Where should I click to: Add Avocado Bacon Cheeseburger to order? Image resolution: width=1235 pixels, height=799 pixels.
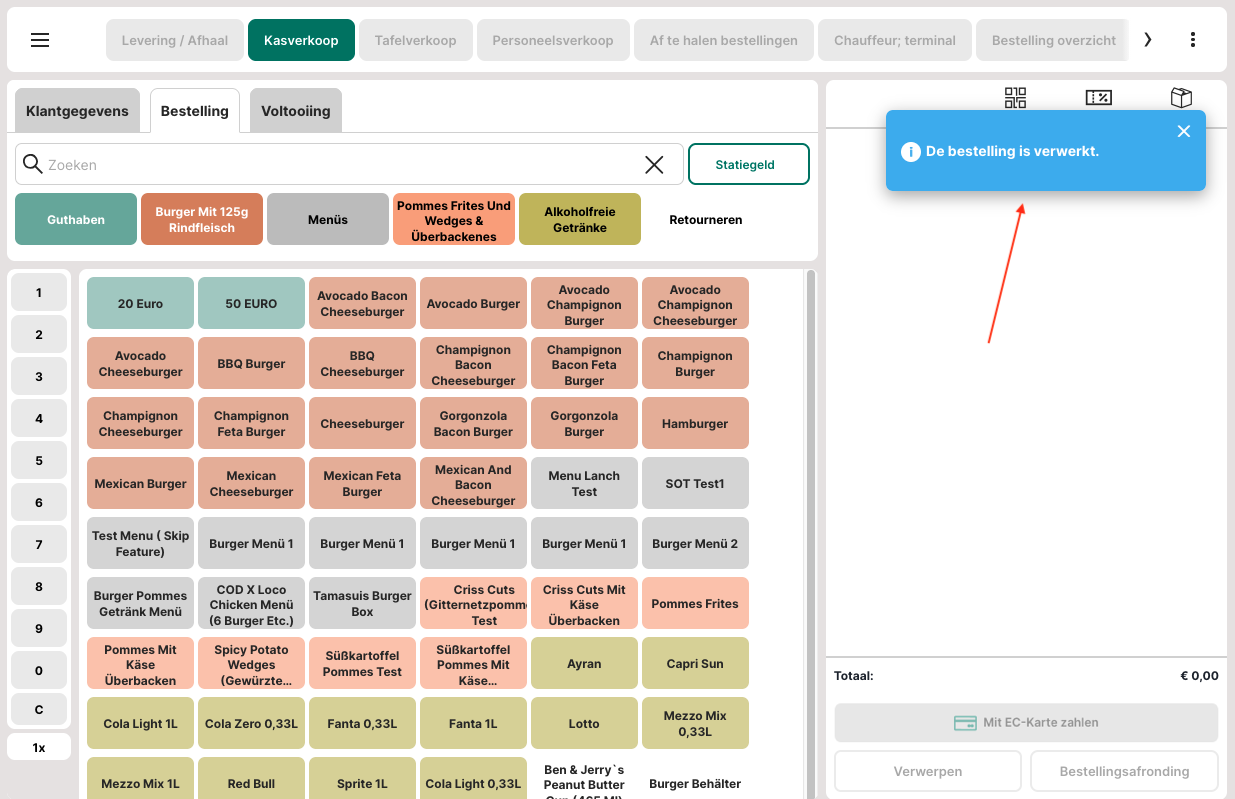(x=362, y=304)
